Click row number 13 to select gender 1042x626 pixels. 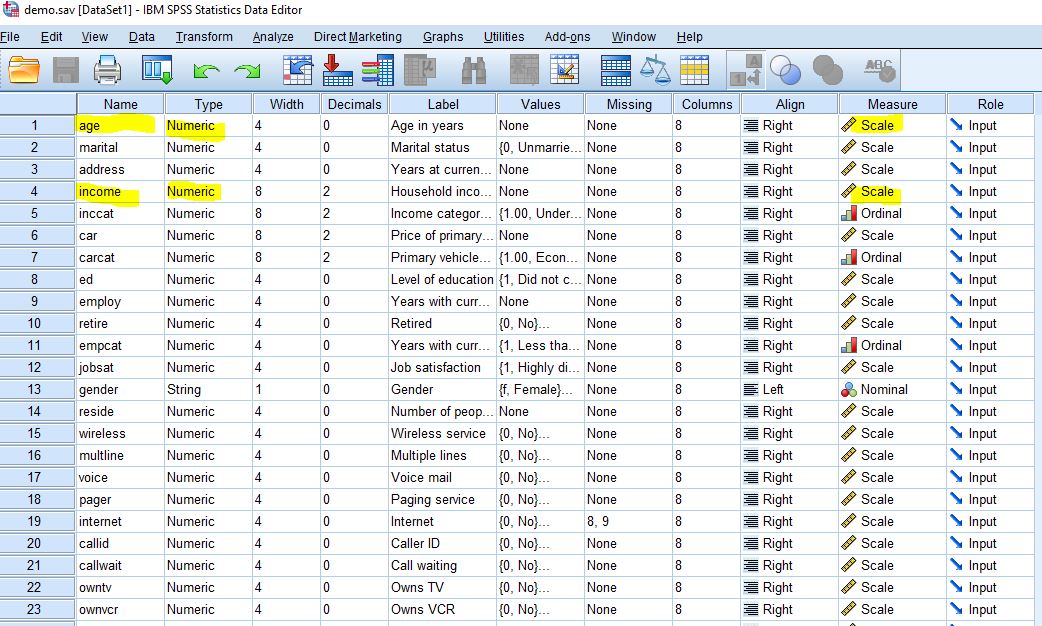(37, 389)
